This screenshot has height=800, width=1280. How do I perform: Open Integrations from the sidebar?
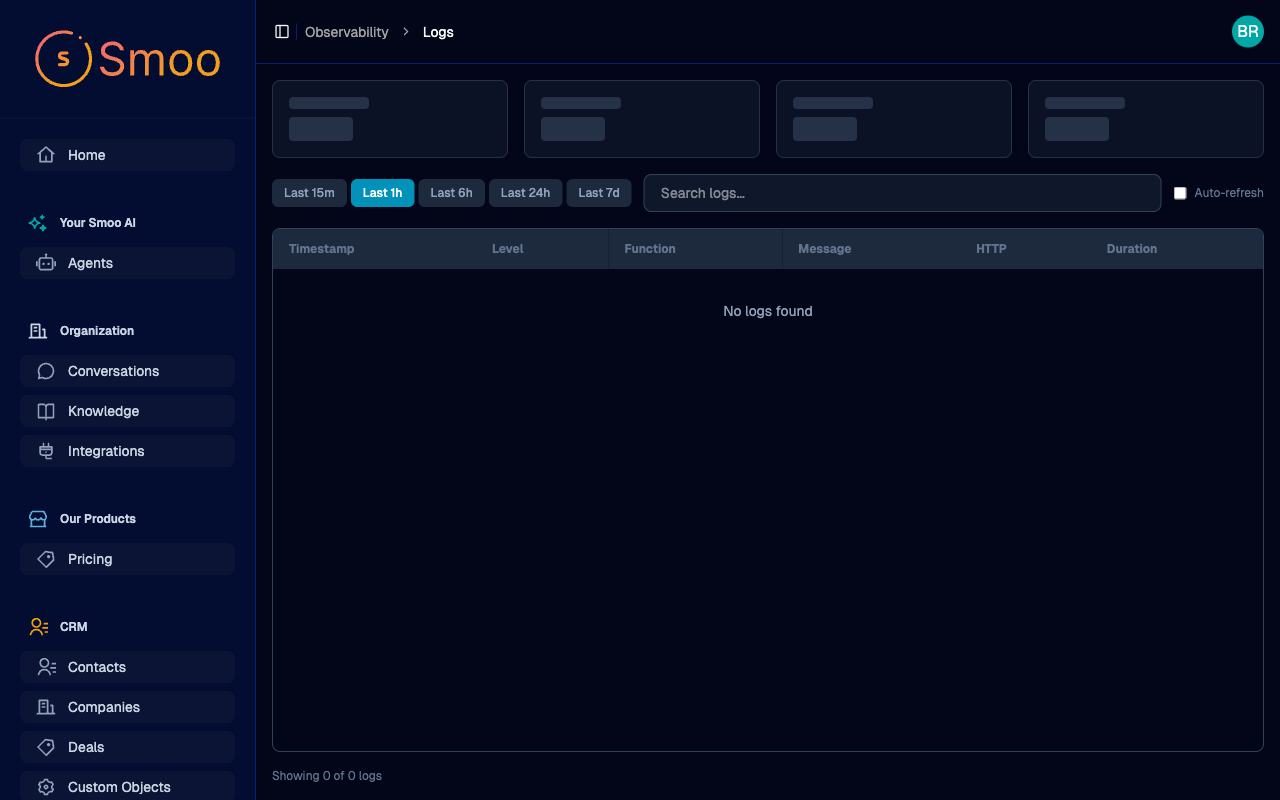coord(127,451)
